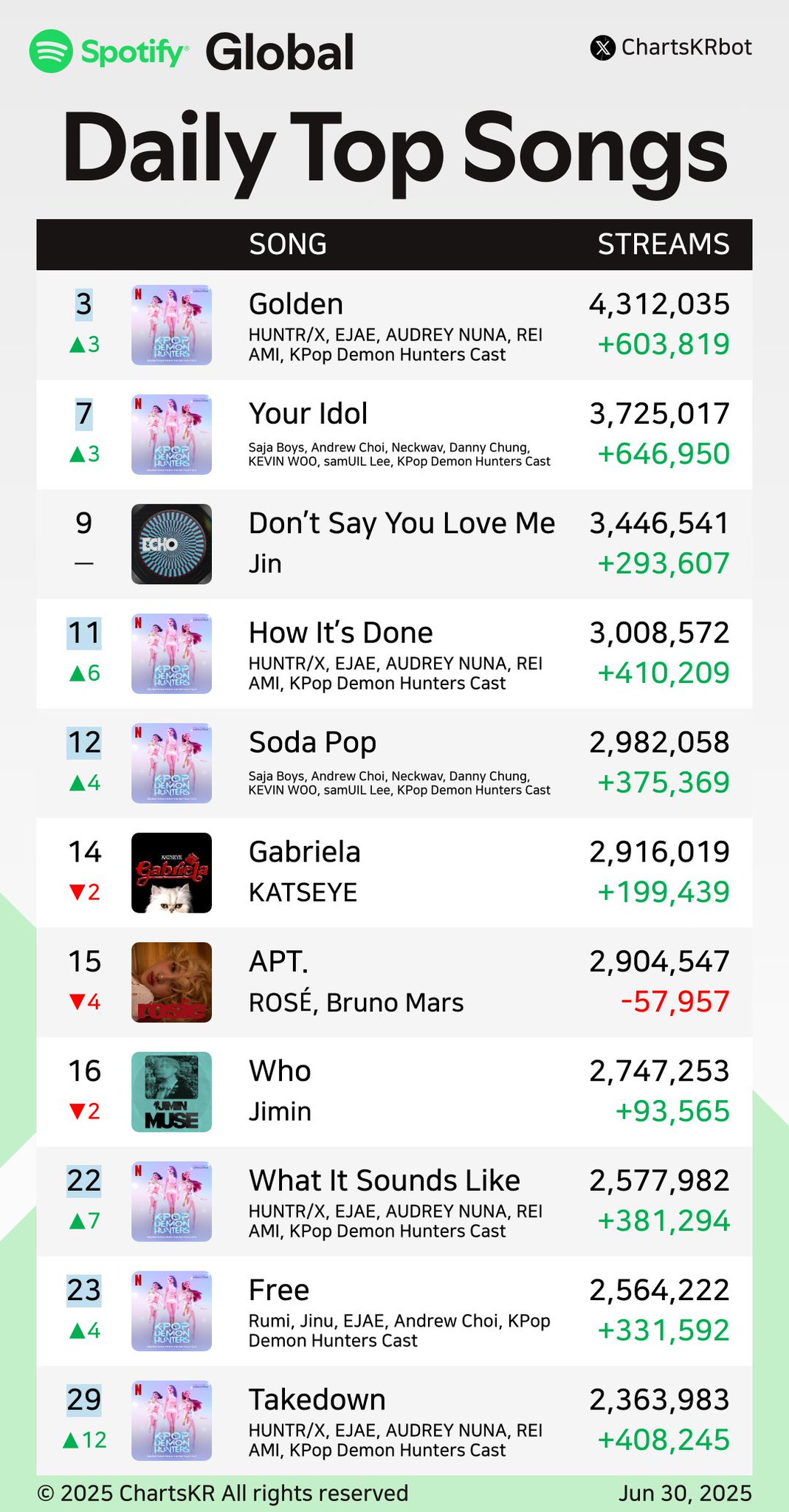Click the green up arrow under rank 3
This screenshot has height=1512, width=789.
(x=77, y=345)
